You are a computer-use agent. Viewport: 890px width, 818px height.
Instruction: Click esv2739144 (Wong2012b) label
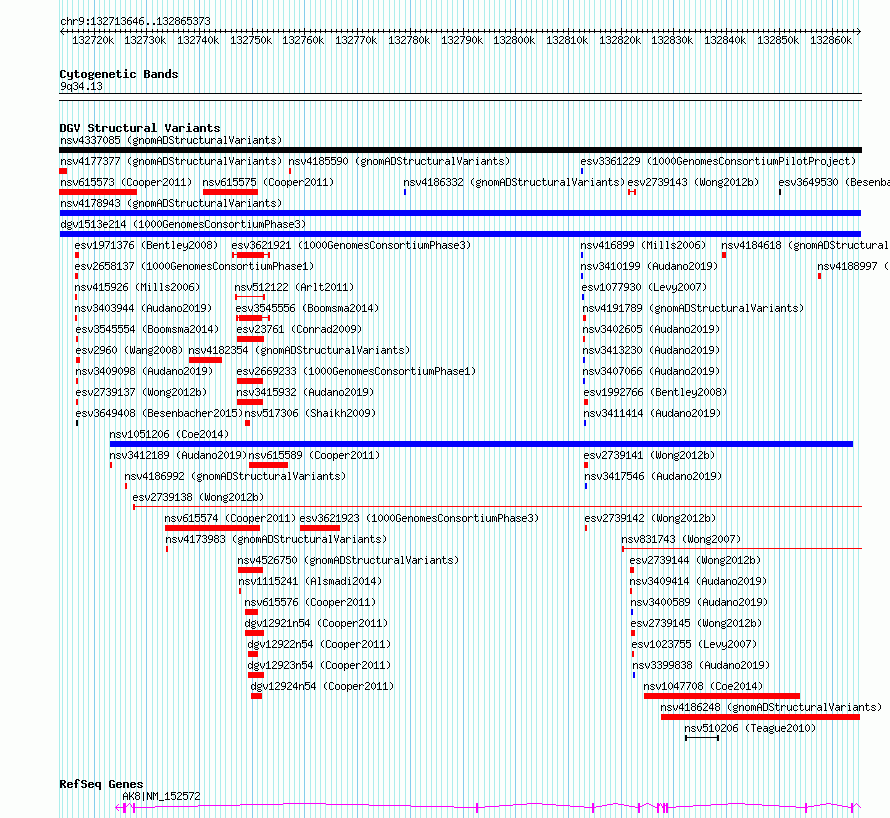695,560
